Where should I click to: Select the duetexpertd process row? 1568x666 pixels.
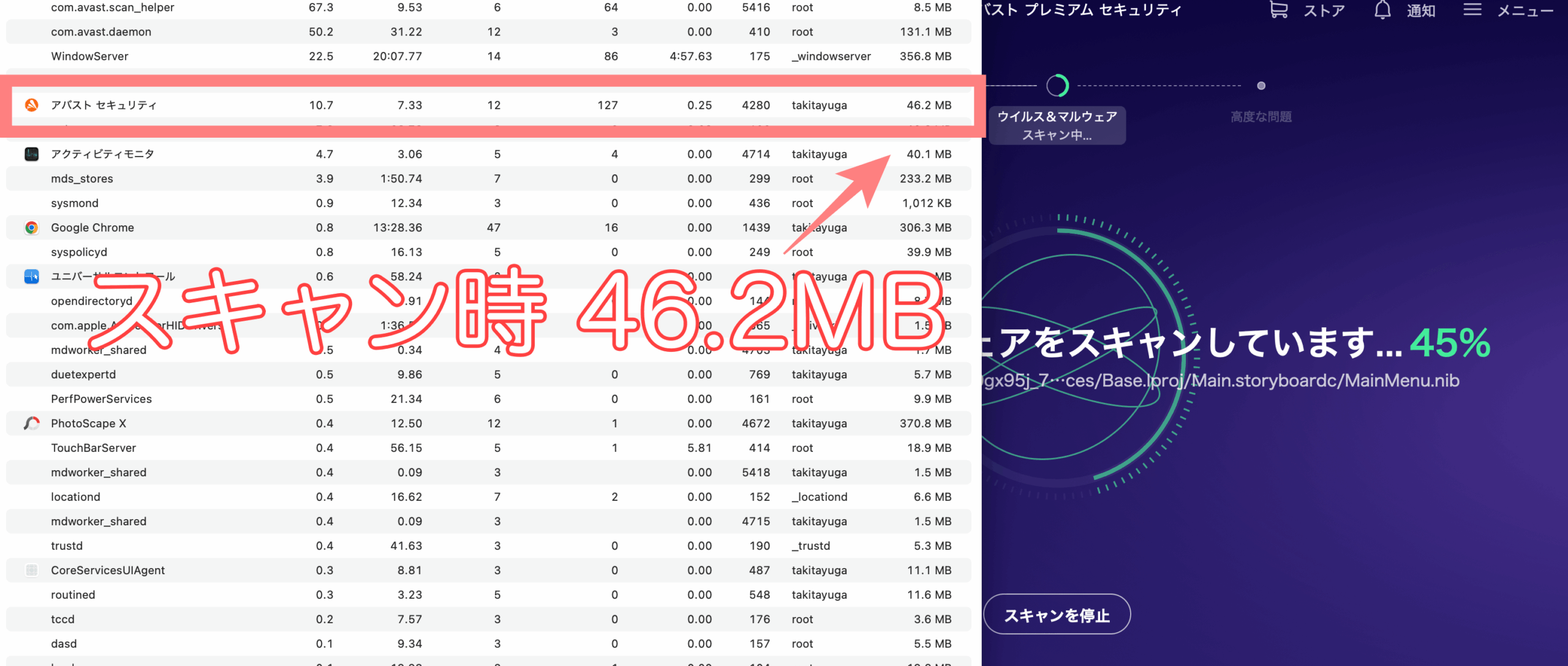488,374
